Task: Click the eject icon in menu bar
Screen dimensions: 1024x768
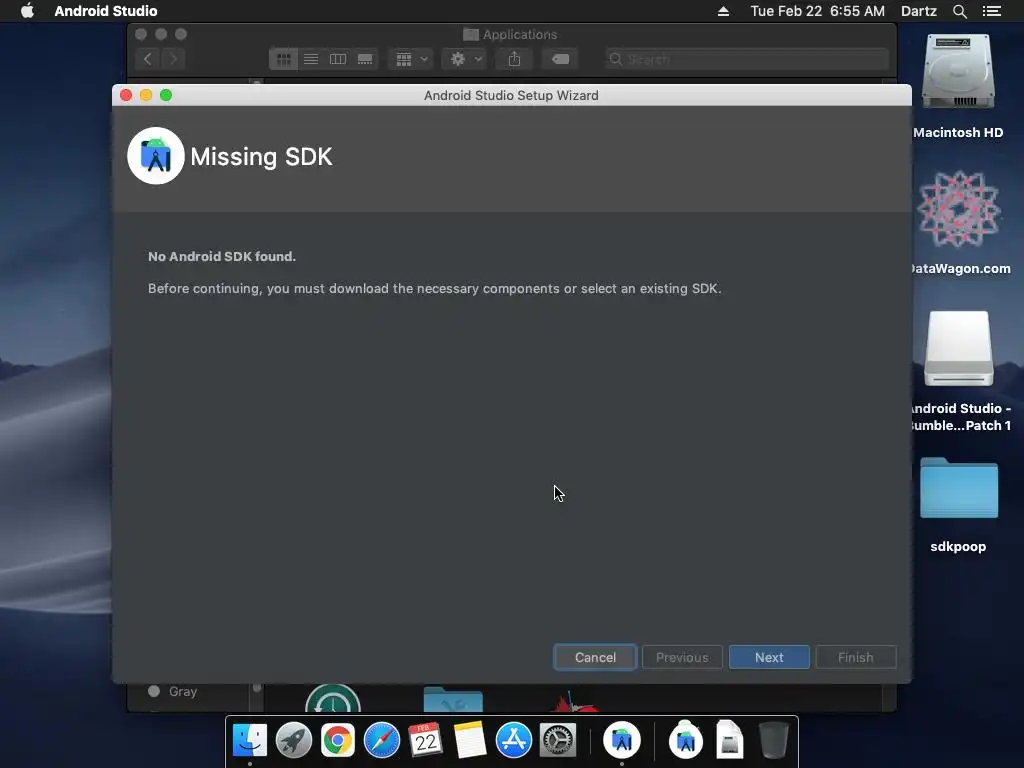Action: (x=723, y=11)
